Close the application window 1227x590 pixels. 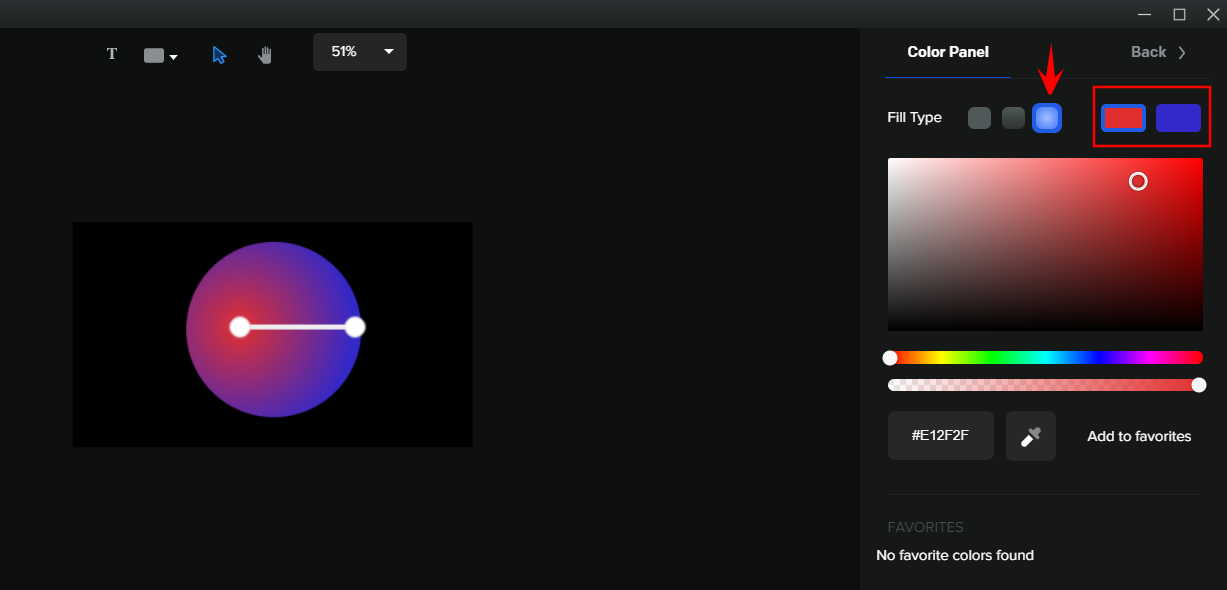(1213, 14)
